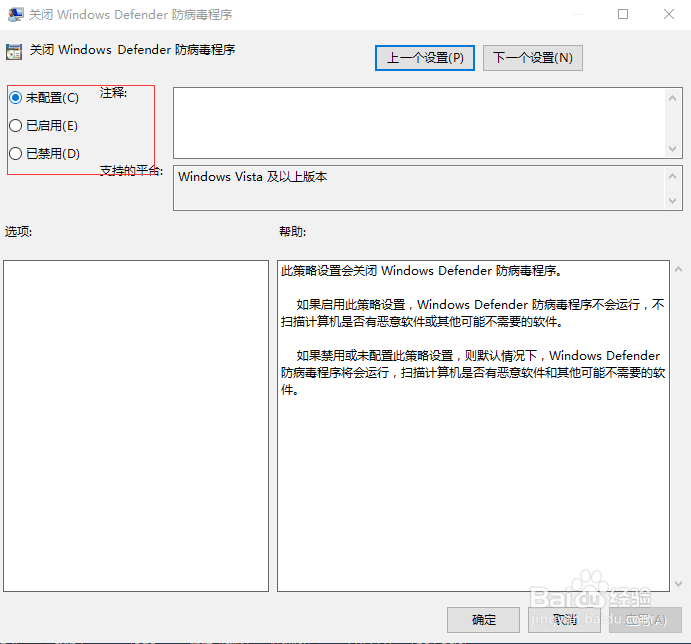Click the comment box scroll up arrow

pos(672,98)
